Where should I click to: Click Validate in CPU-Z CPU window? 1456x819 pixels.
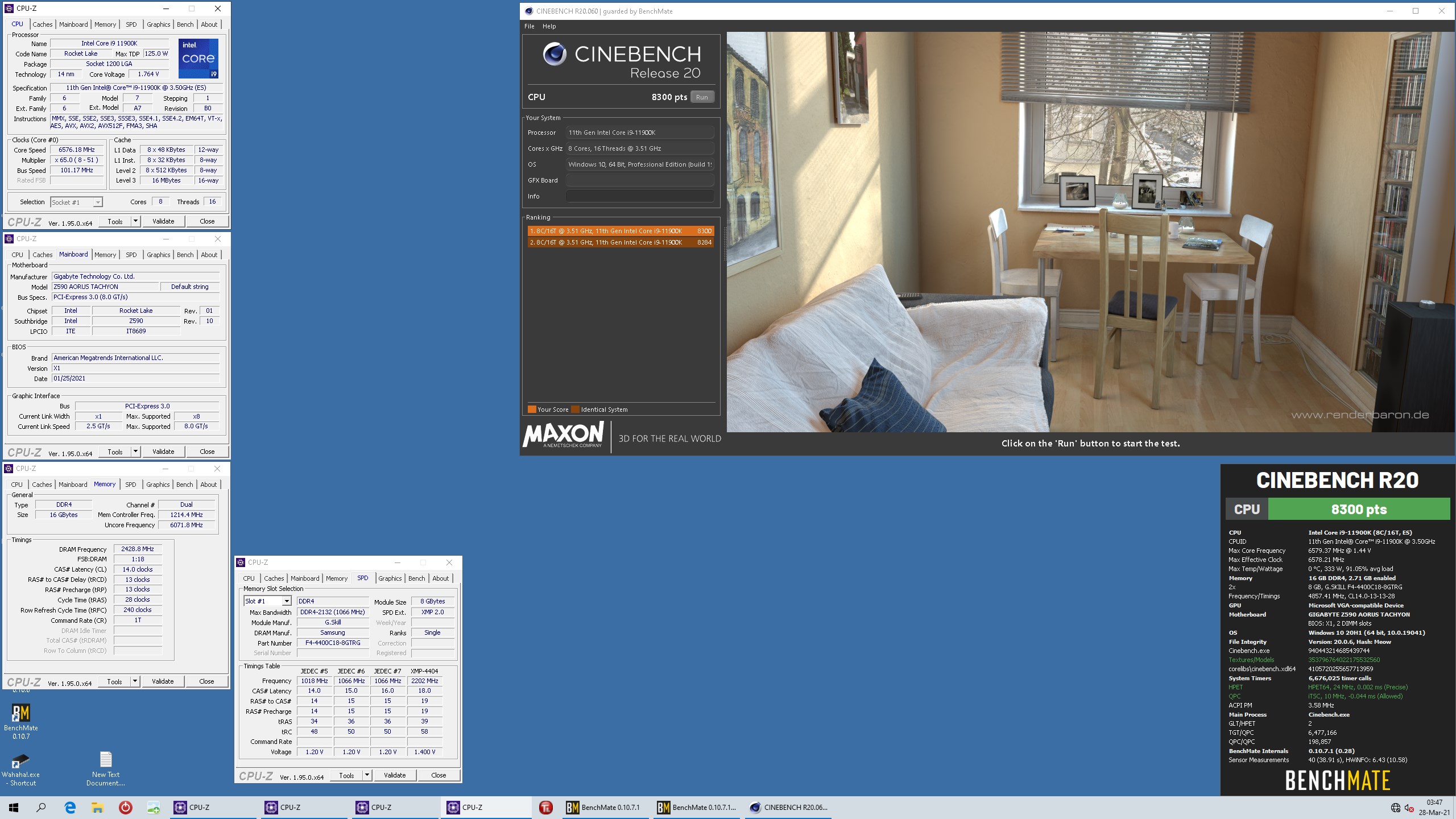[x=163, y=221]
